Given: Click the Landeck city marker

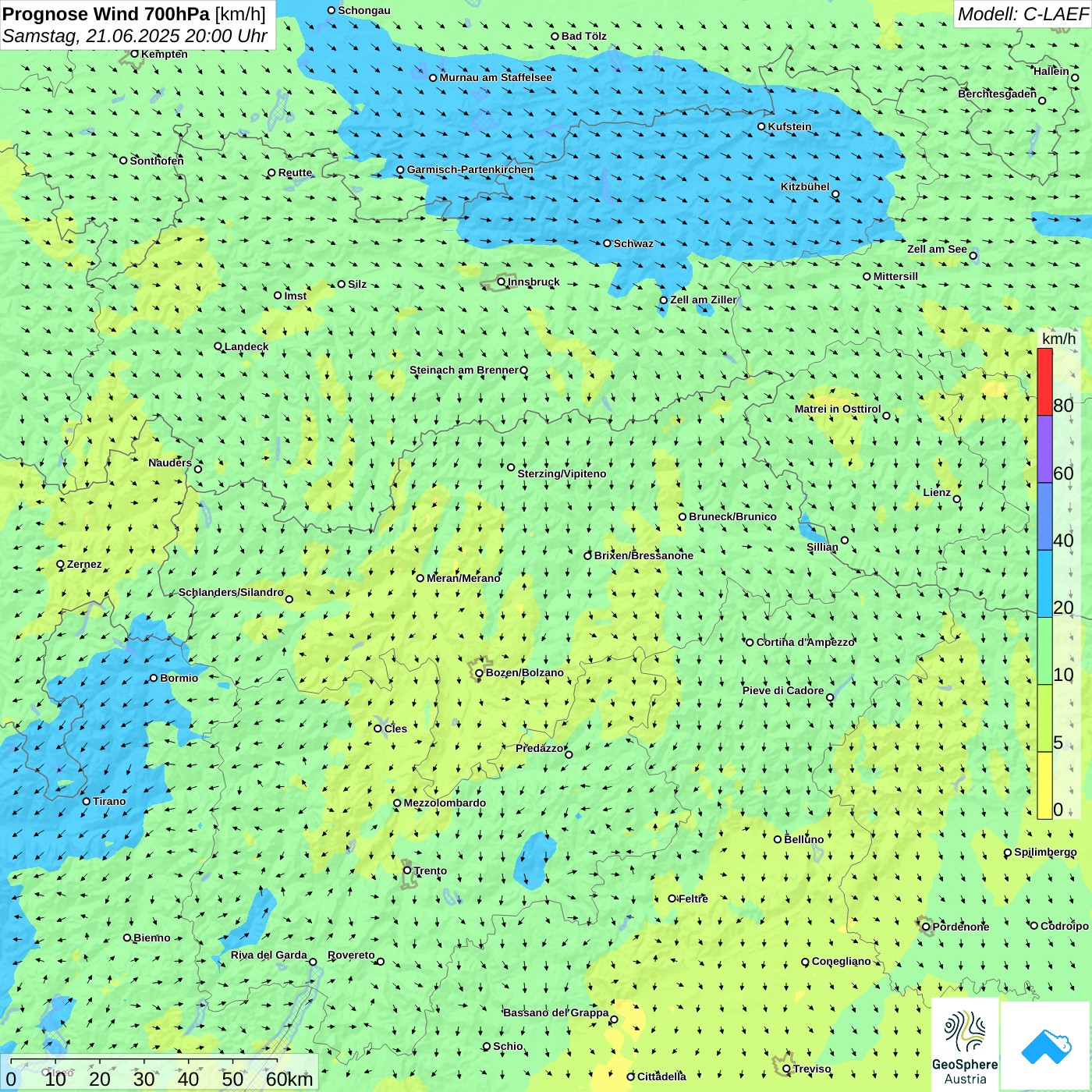Looking at the screenshot, I should [x=218, y=346].
